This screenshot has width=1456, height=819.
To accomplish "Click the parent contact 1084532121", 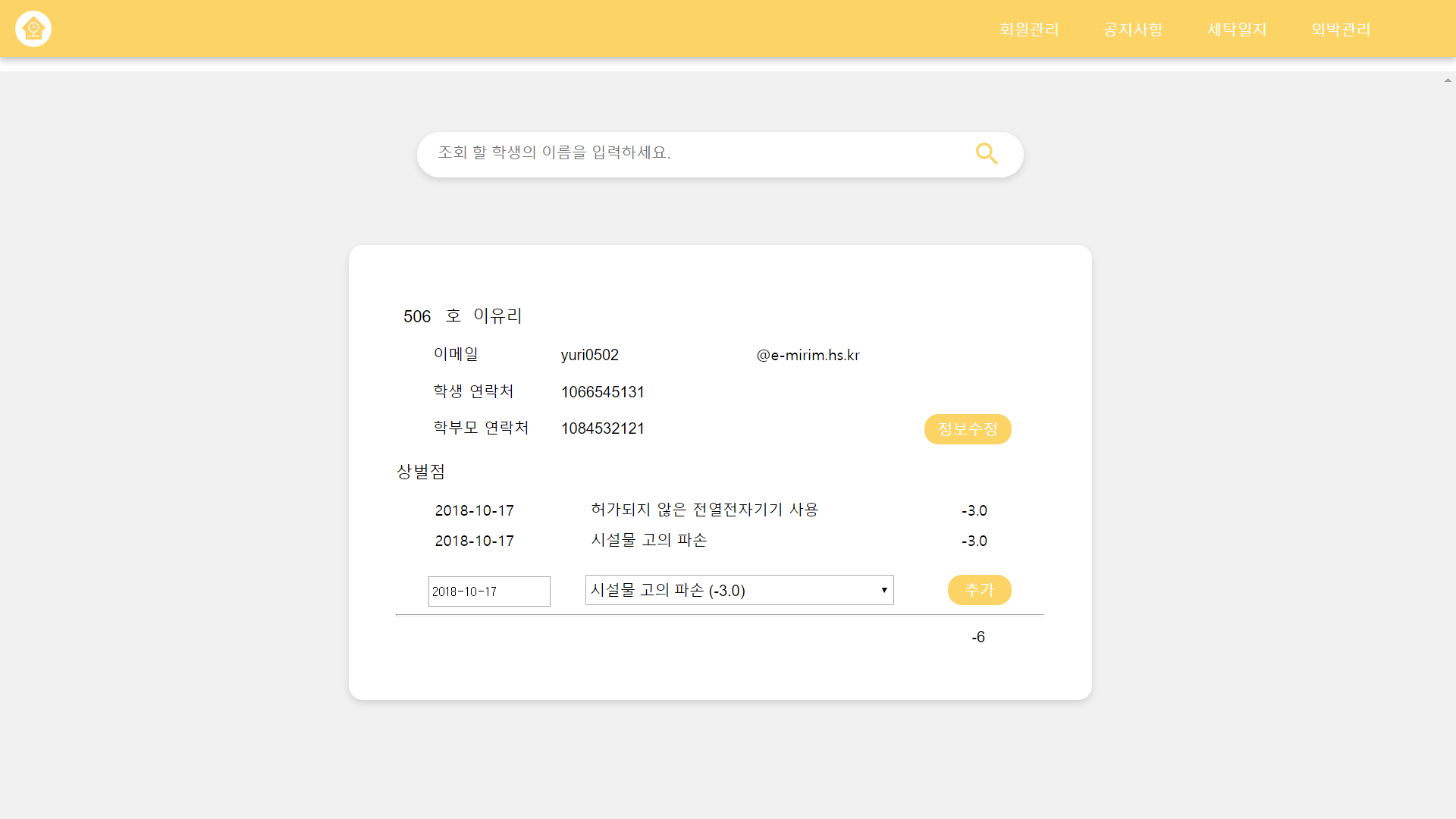I will [x=603, y=428].
